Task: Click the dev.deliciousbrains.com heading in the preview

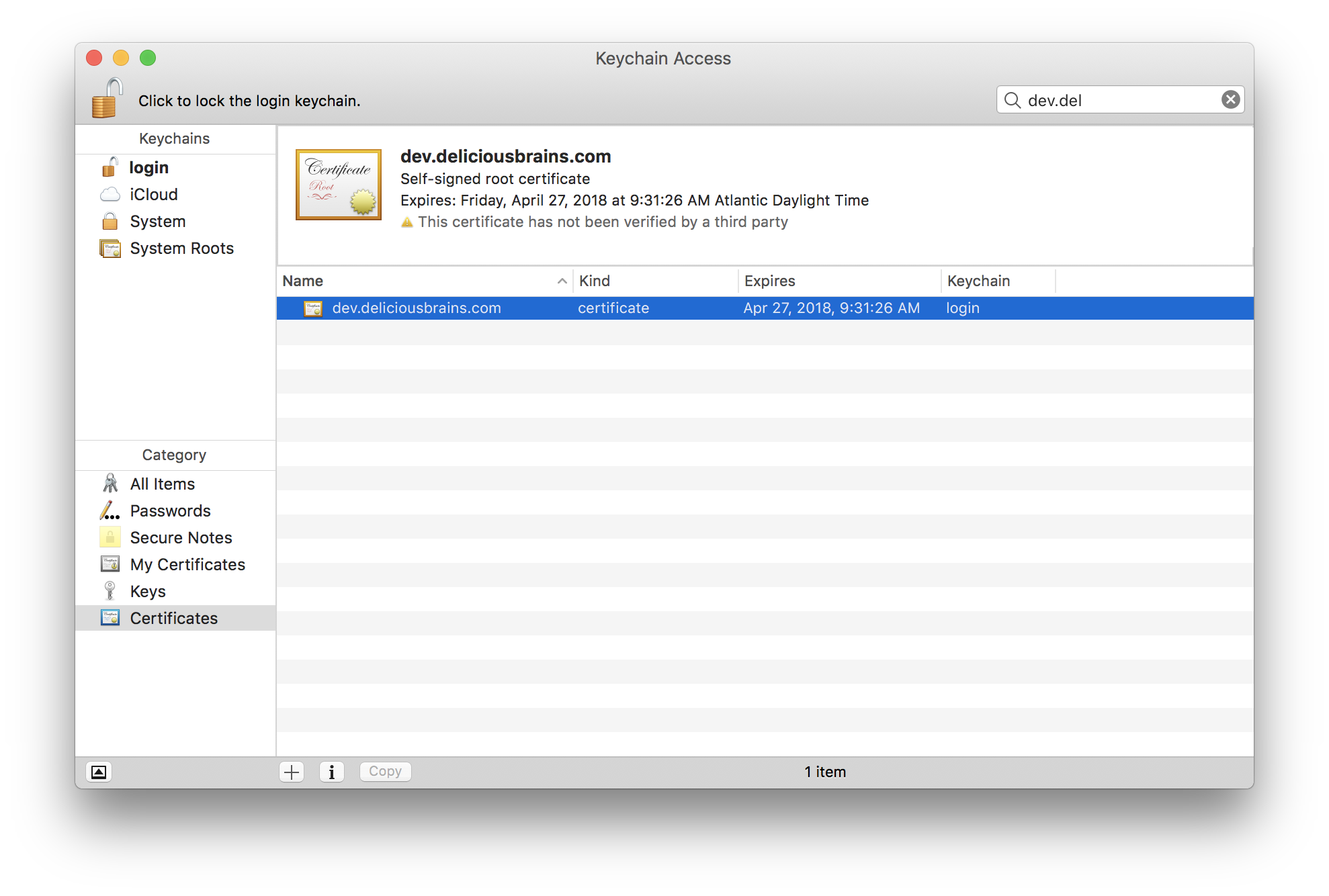Action: click(x=505, y=156)
